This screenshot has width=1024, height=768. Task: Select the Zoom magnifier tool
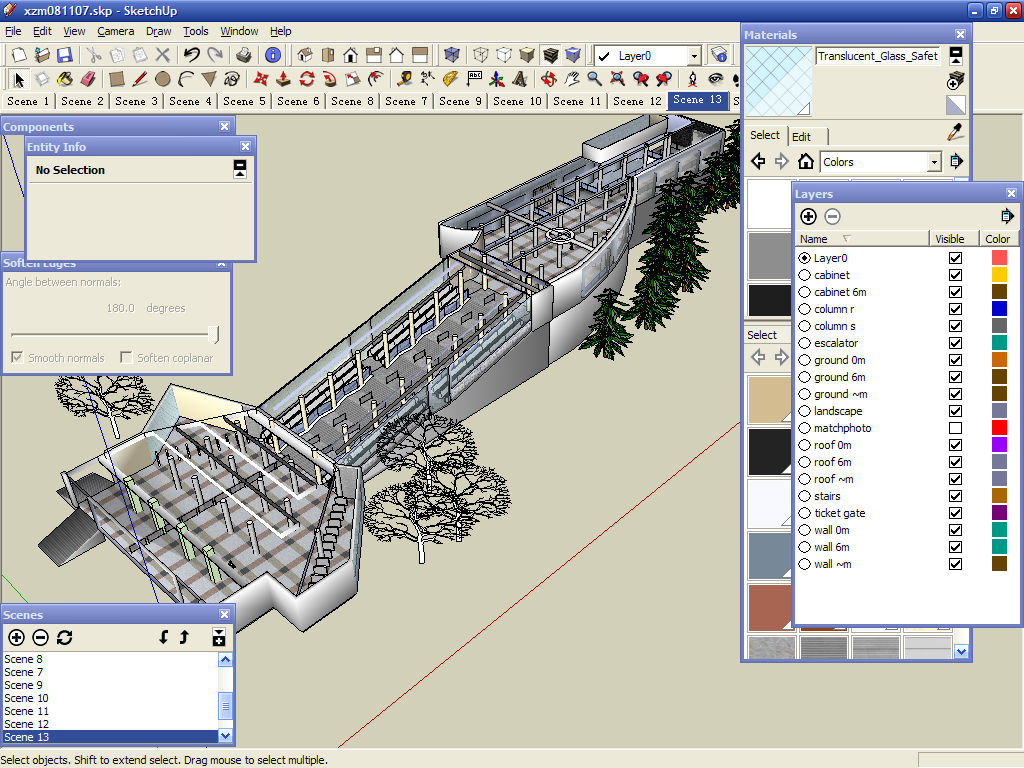pyautogui.click(x=594, y=80)
